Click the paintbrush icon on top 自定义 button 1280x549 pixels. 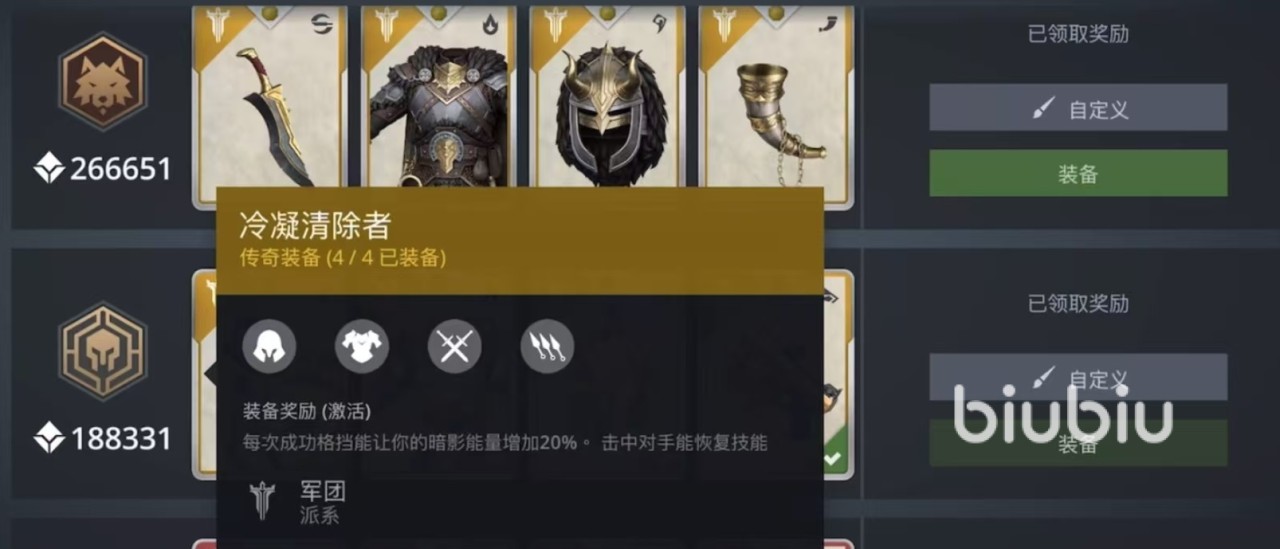pyautogui.click(x=1045, y=108)
